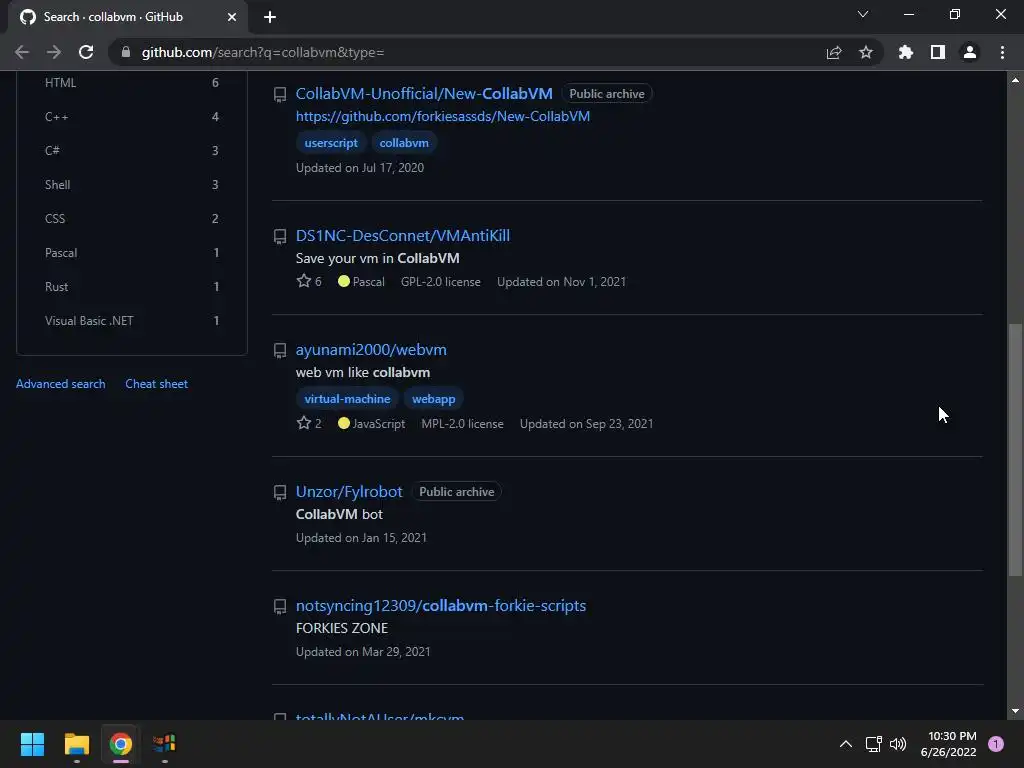Open the Cheat sheet link
Viewport: 1024px width, 768px height.
click(x=157, y=384)
